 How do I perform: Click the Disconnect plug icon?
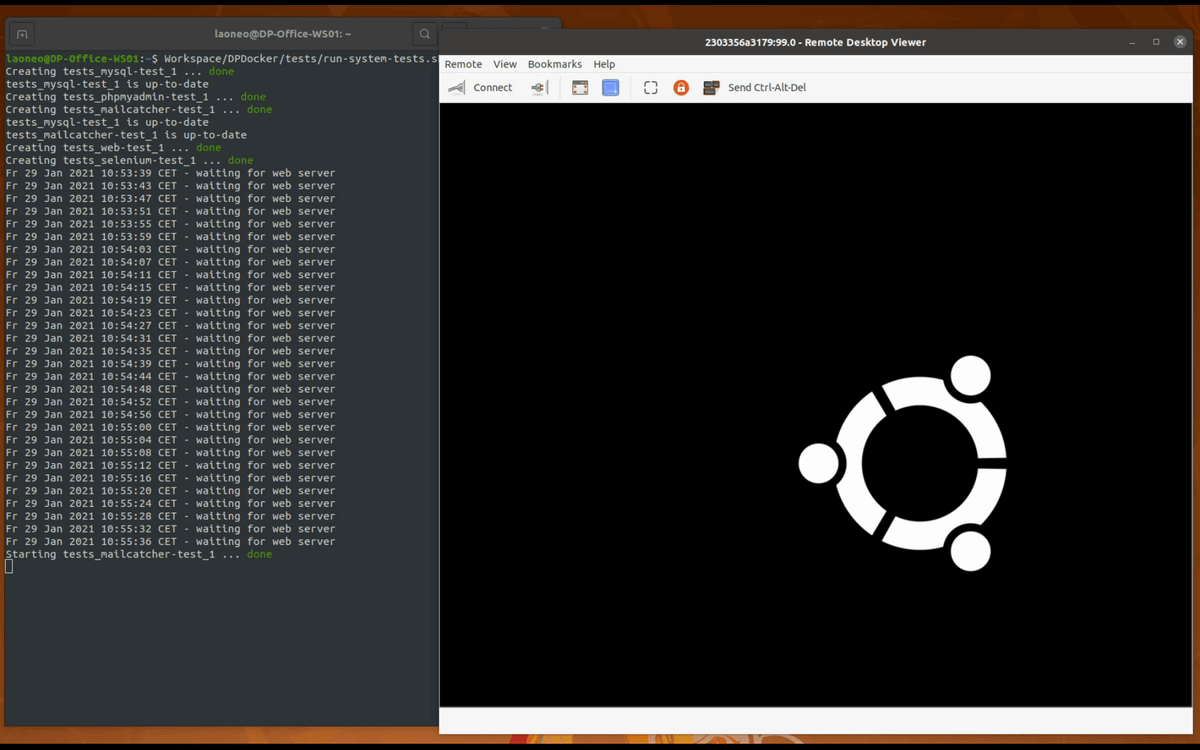pos(539,88)
